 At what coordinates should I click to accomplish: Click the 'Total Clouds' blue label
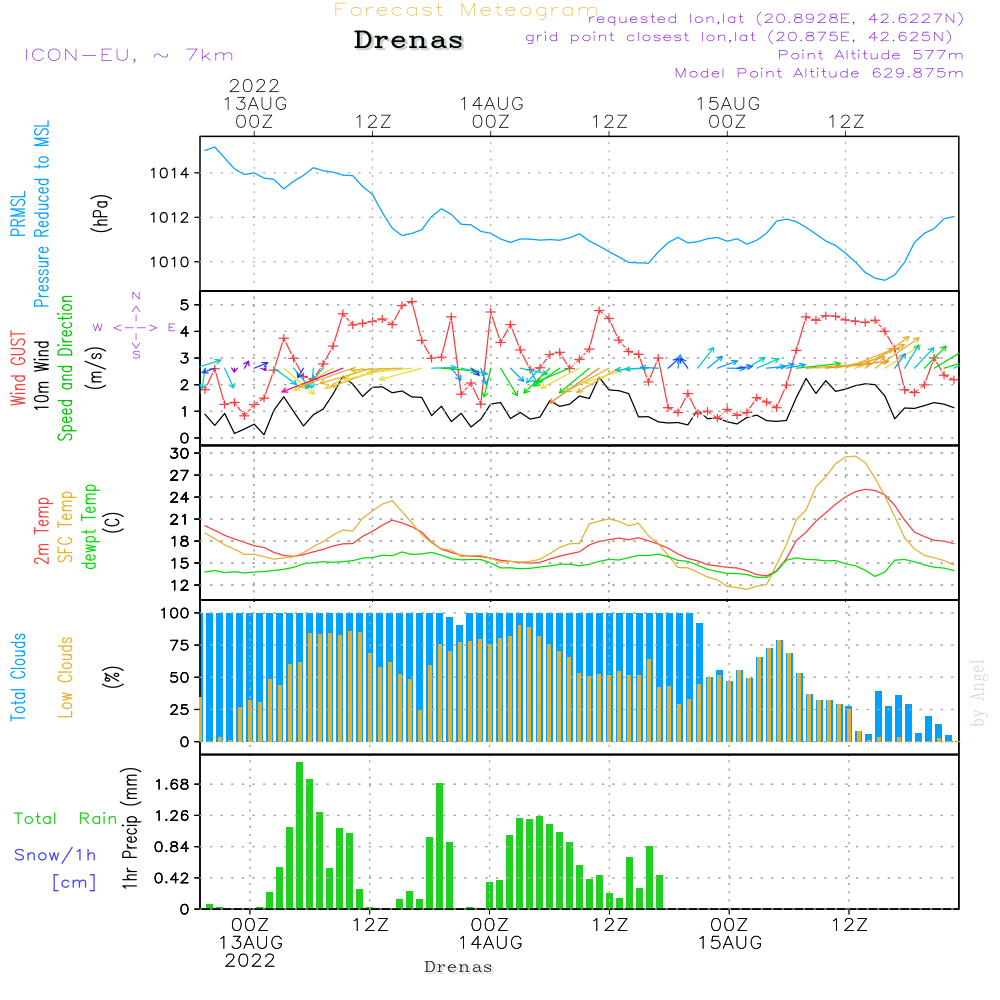18,677
